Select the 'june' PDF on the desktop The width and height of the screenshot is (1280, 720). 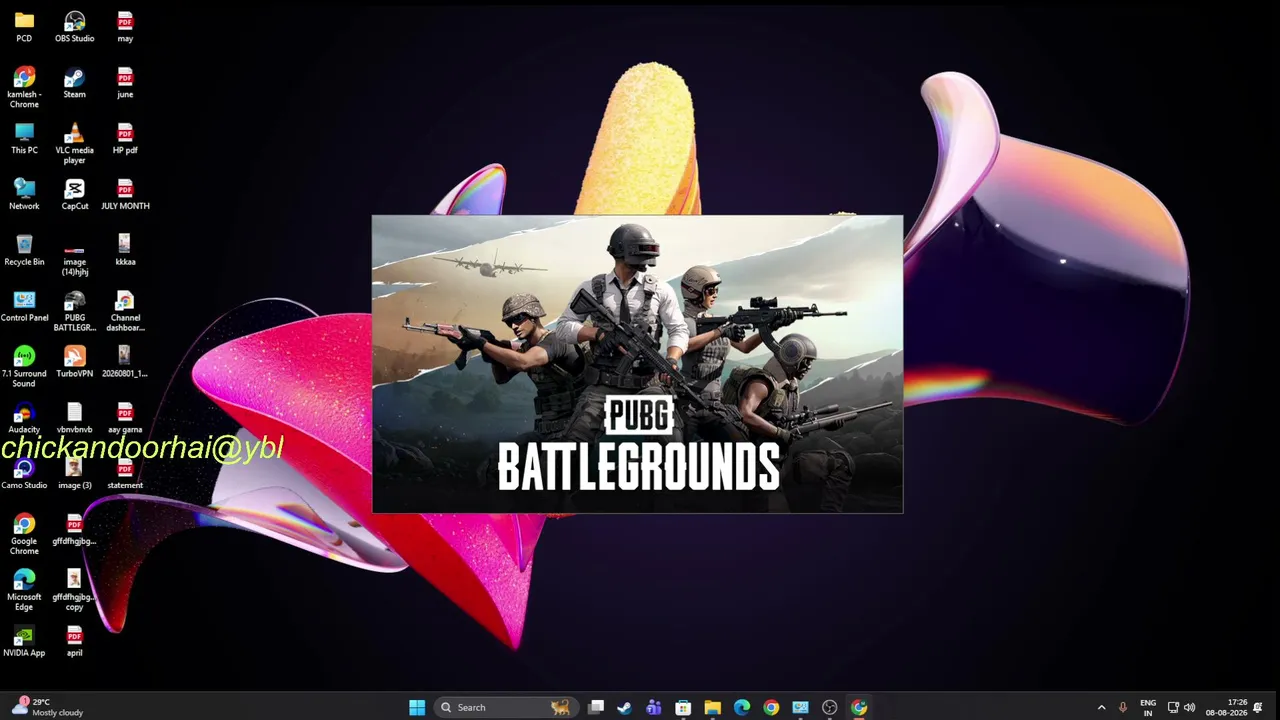(x=125, y=83)
